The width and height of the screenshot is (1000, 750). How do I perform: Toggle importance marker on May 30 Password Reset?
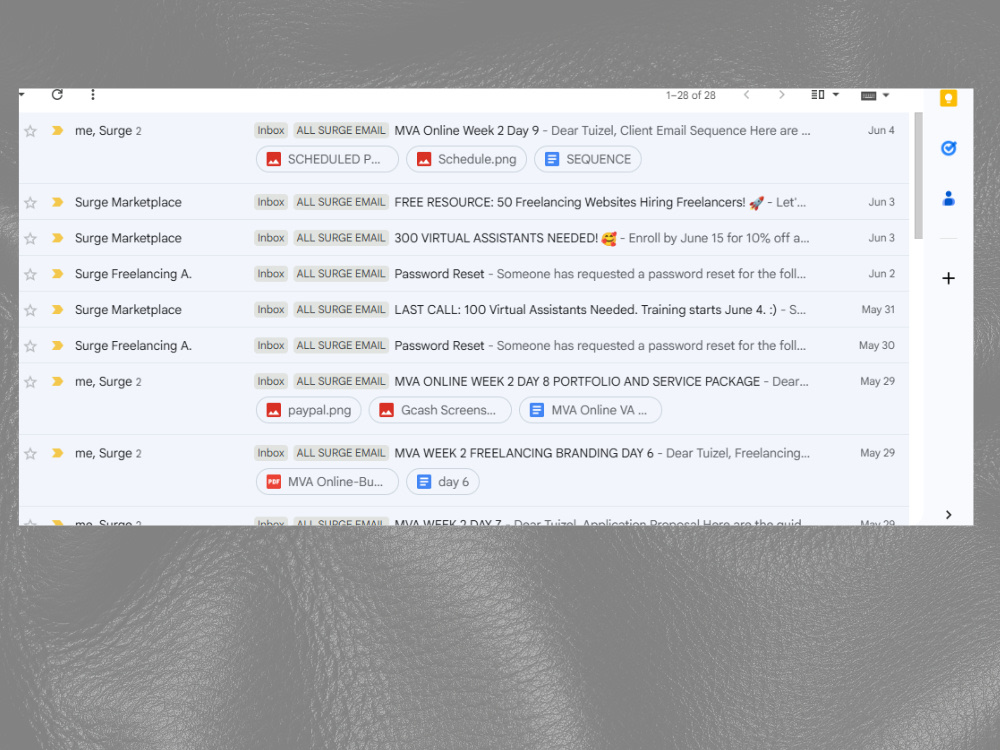(x=57, y=345)
